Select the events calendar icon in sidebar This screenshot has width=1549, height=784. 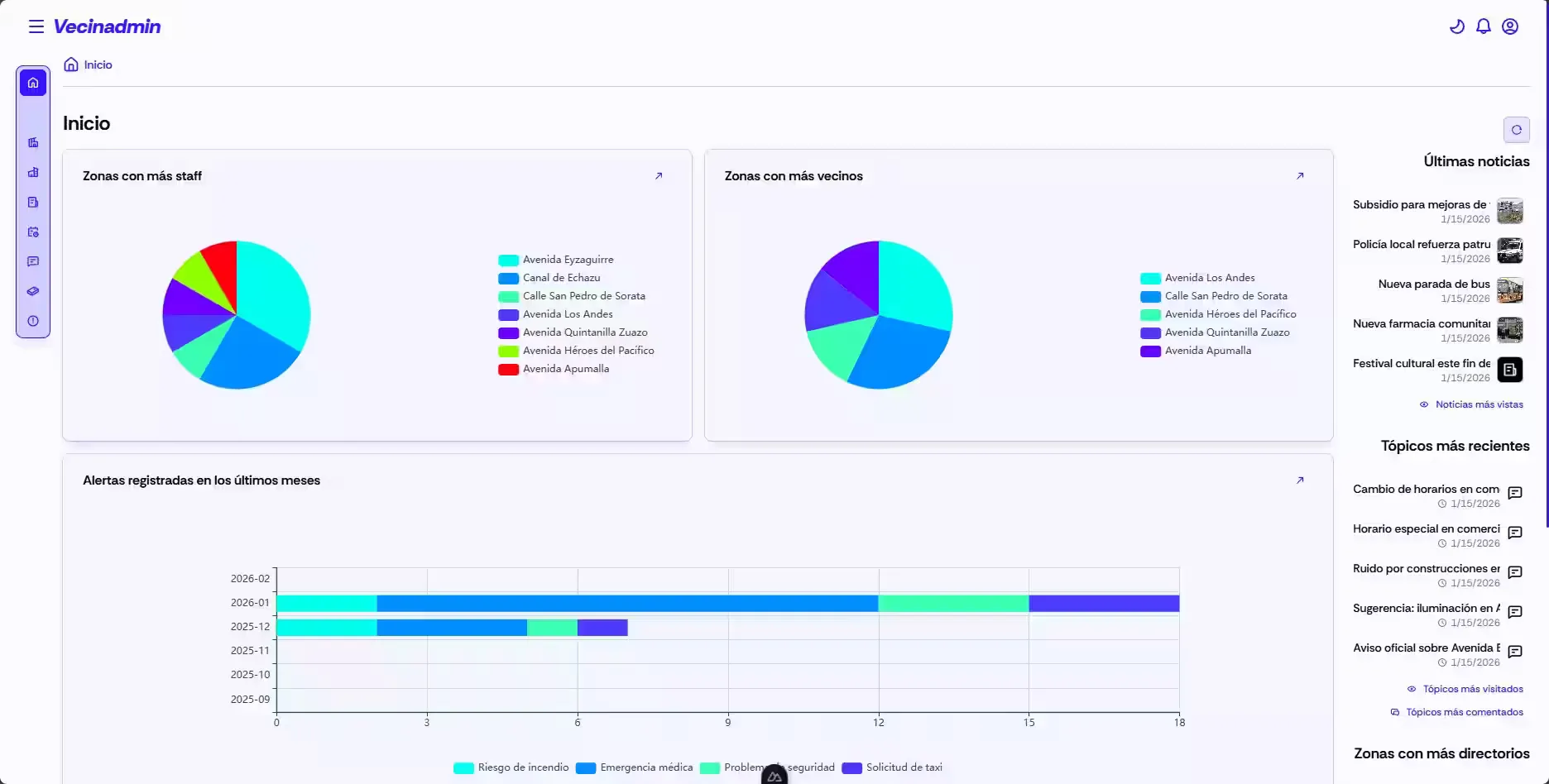[33, 232]
